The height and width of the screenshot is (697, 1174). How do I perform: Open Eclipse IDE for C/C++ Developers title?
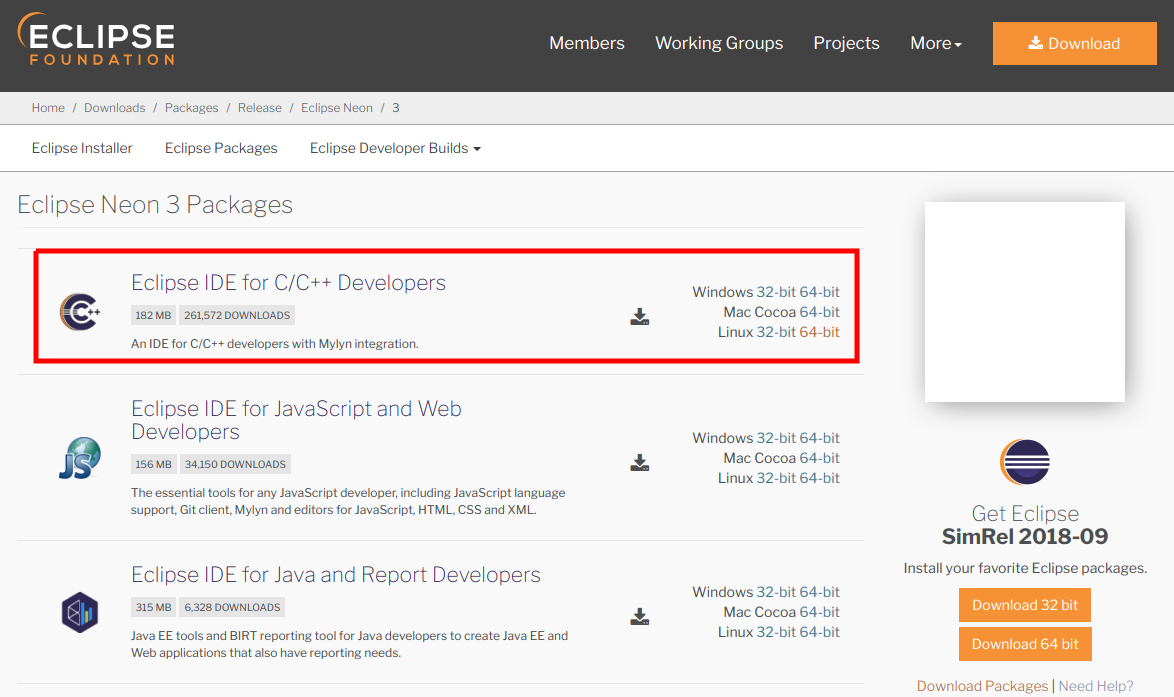coord(288,282)
